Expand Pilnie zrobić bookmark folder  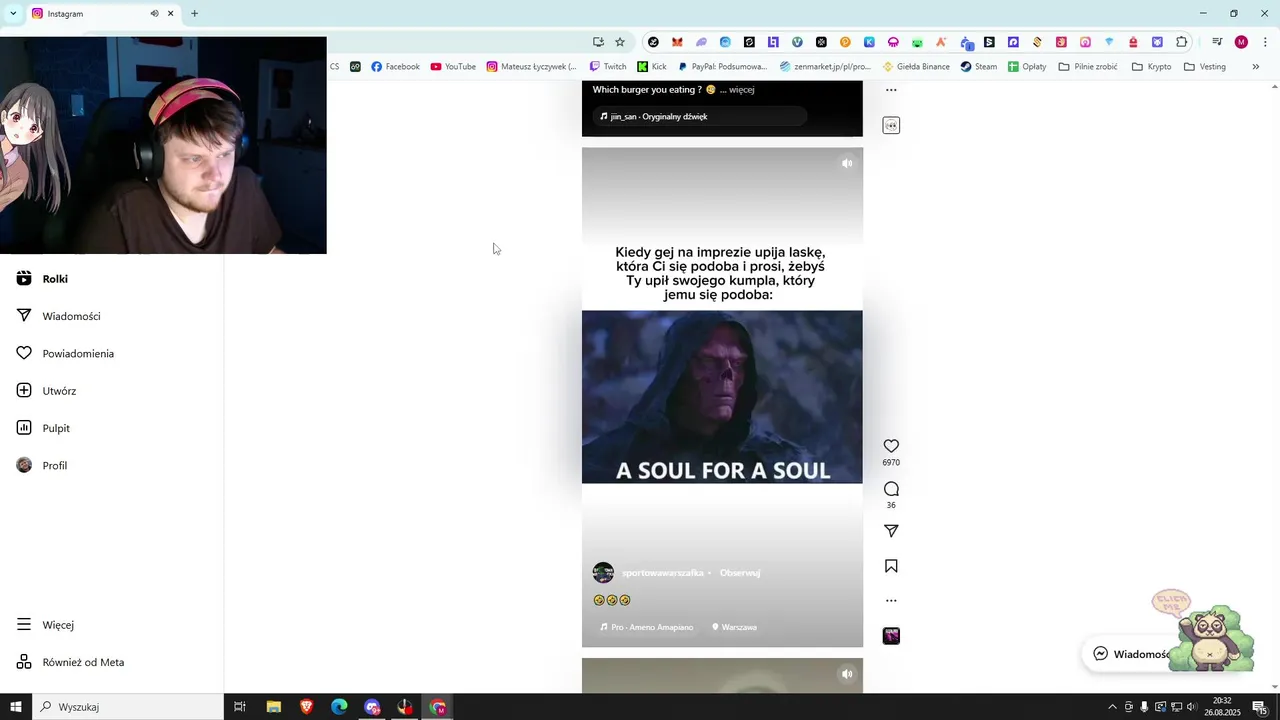click(x=1088, y=67)
